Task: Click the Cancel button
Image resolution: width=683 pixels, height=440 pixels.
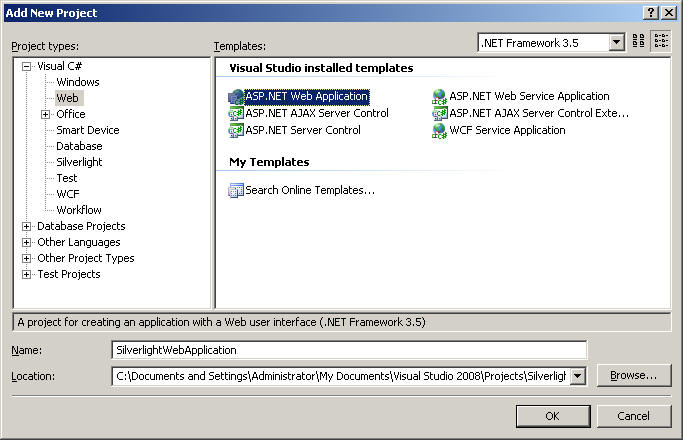Action: pyautogui.click(x=634, y=416)
